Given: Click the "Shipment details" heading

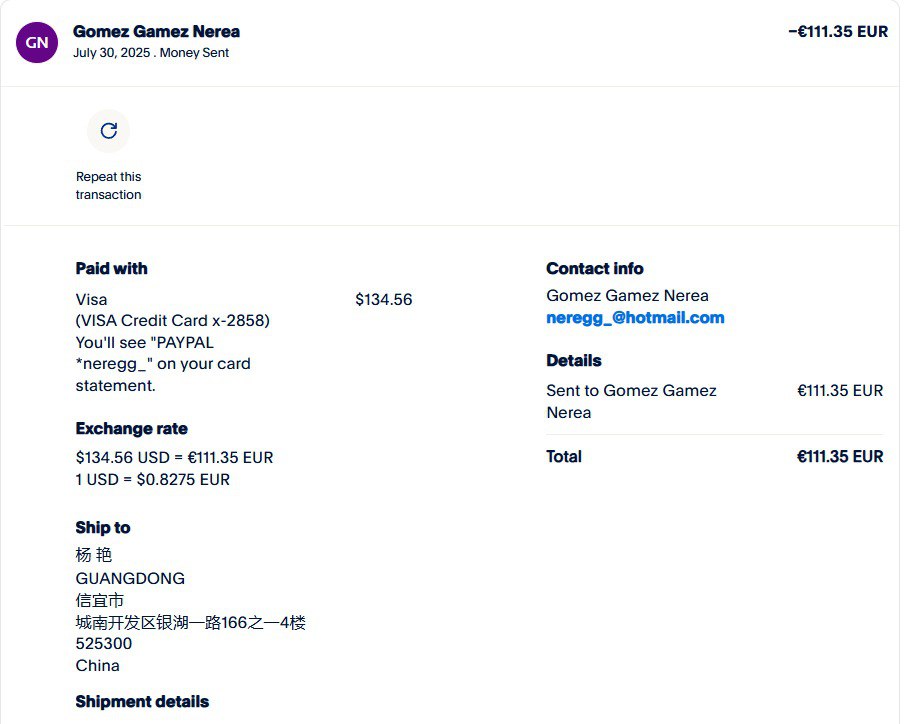Looking at the screenshot, I should (142, 702).
